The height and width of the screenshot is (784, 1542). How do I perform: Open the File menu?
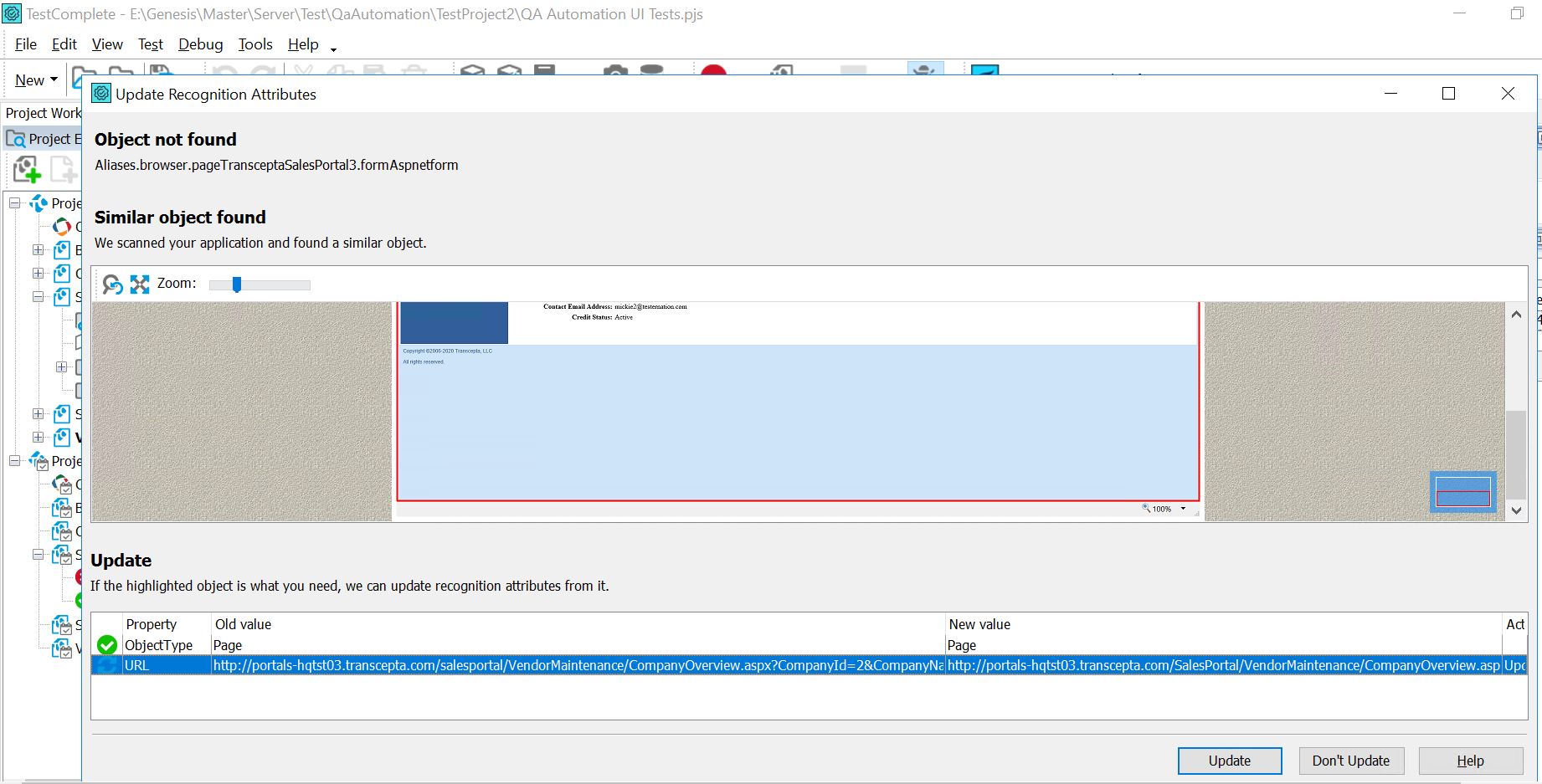26,44
